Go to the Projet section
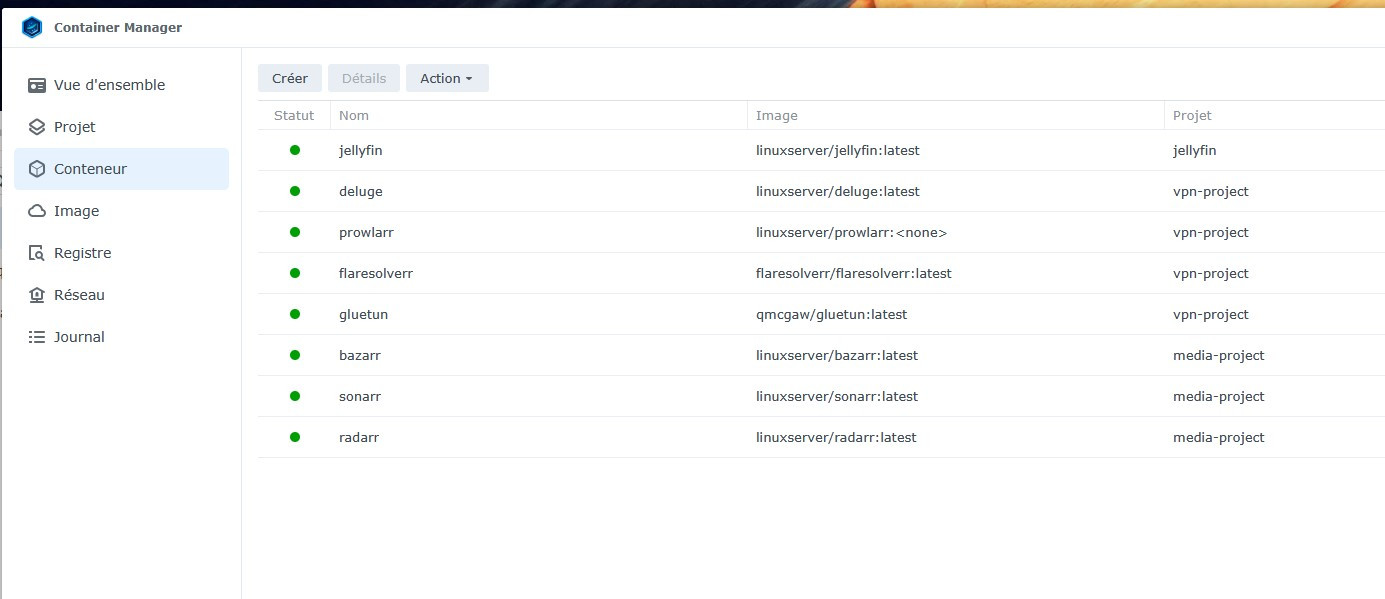 click(121, 127)
